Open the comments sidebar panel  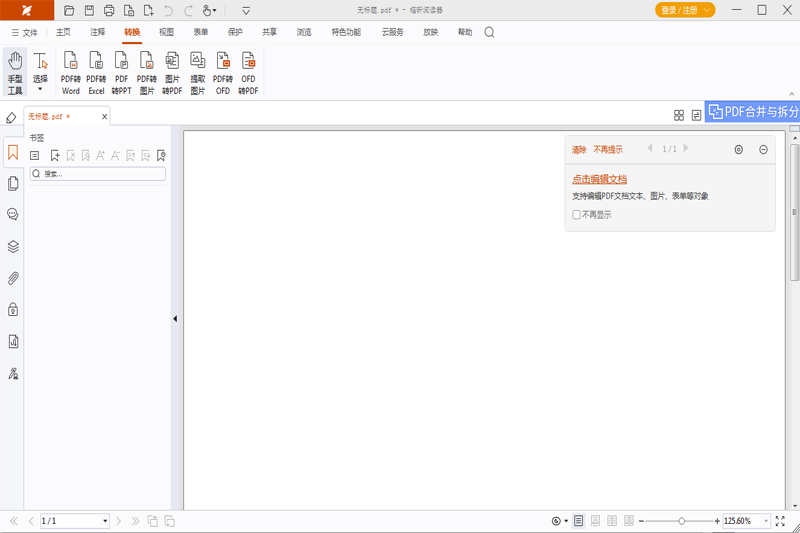click(13, 215)
